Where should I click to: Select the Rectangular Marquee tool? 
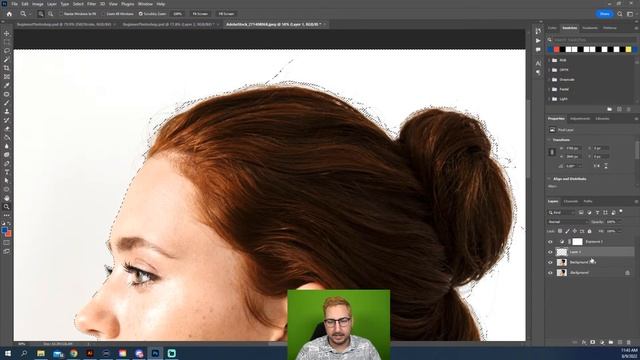pyautogui.click(x=7, y=42)
